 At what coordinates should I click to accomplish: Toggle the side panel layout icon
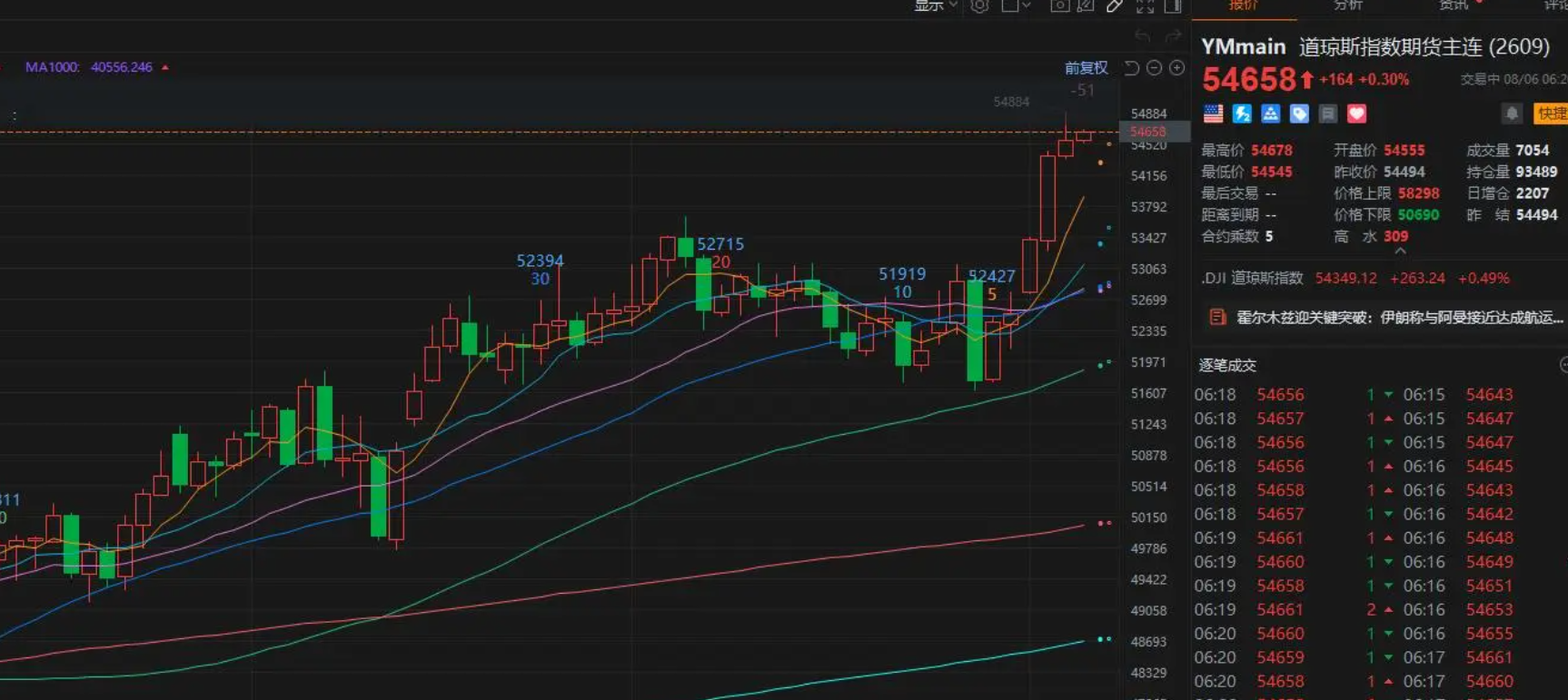tap(1173, 5)
